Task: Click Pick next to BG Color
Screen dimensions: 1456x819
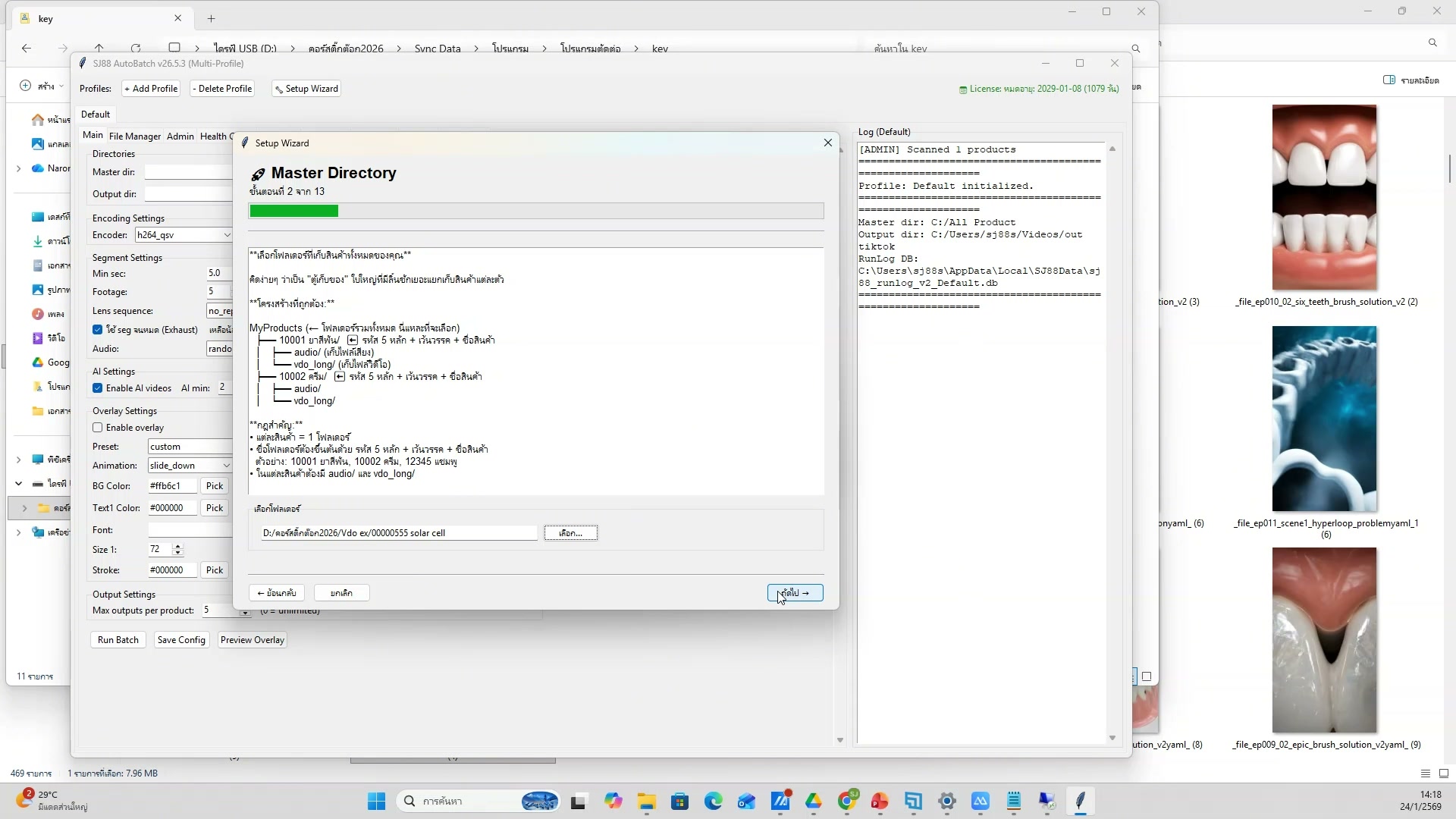Action: coord(215,486)
